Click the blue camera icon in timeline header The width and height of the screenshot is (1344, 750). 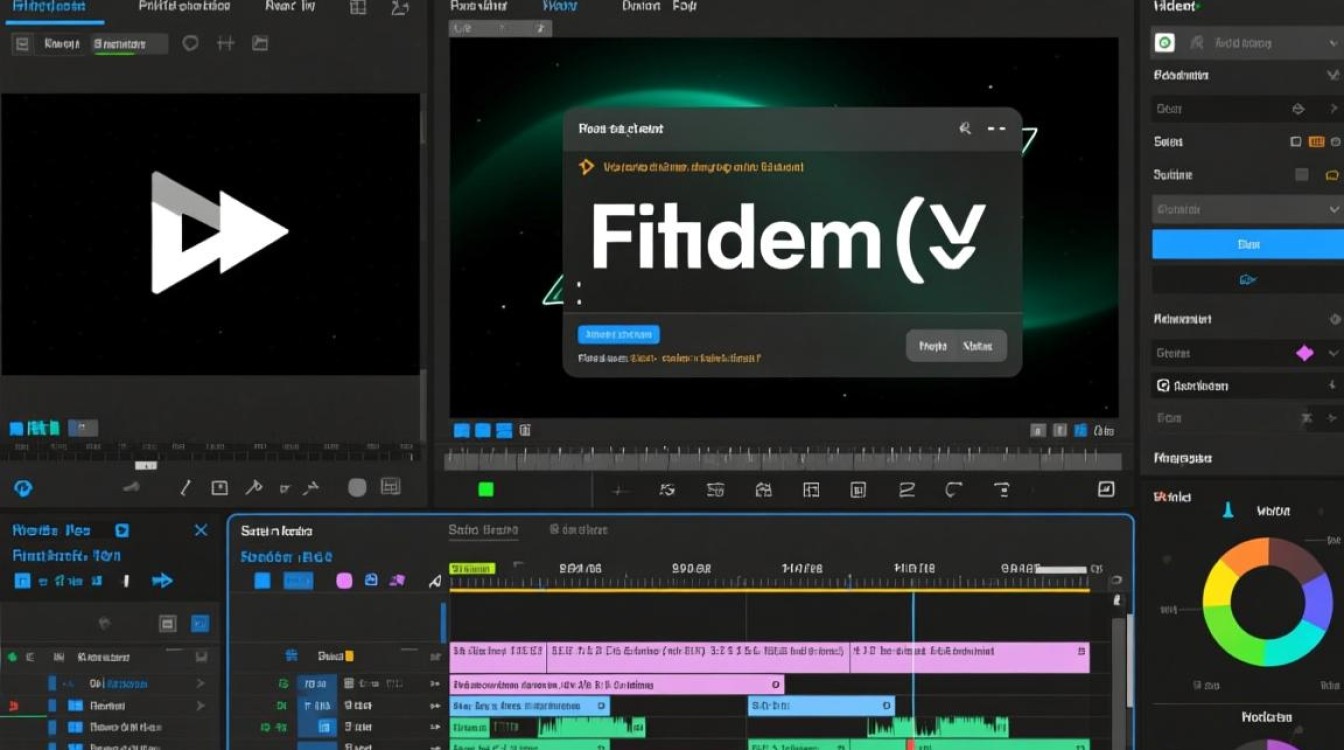coord(371,580)
